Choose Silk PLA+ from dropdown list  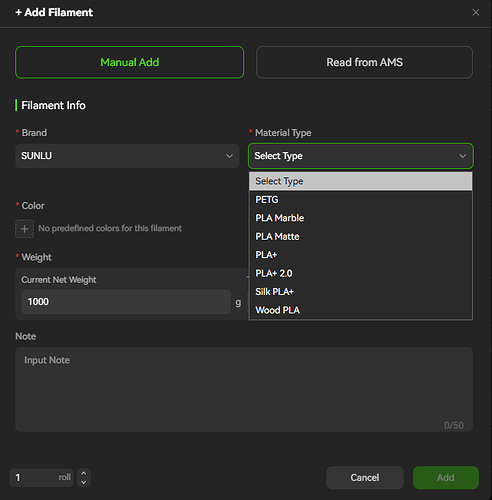pos(361,292)
